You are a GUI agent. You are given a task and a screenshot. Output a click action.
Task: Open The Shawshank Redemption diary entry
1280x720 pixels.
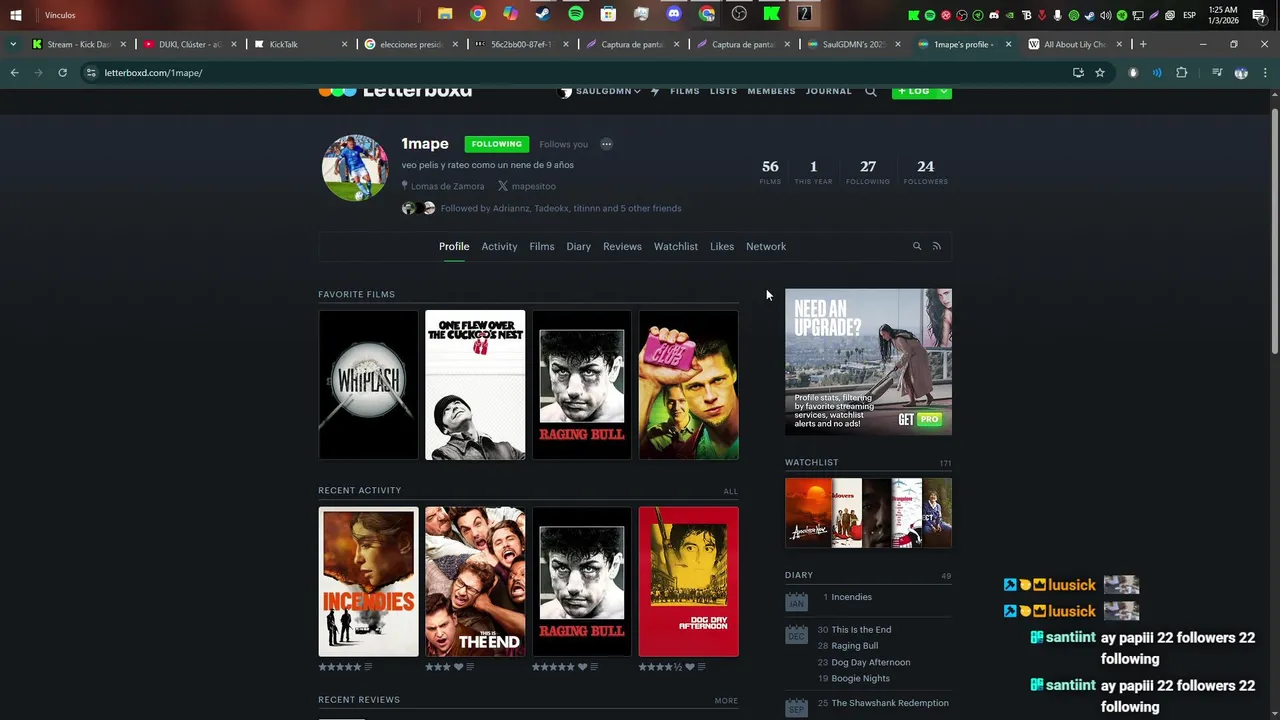[890, 703]
